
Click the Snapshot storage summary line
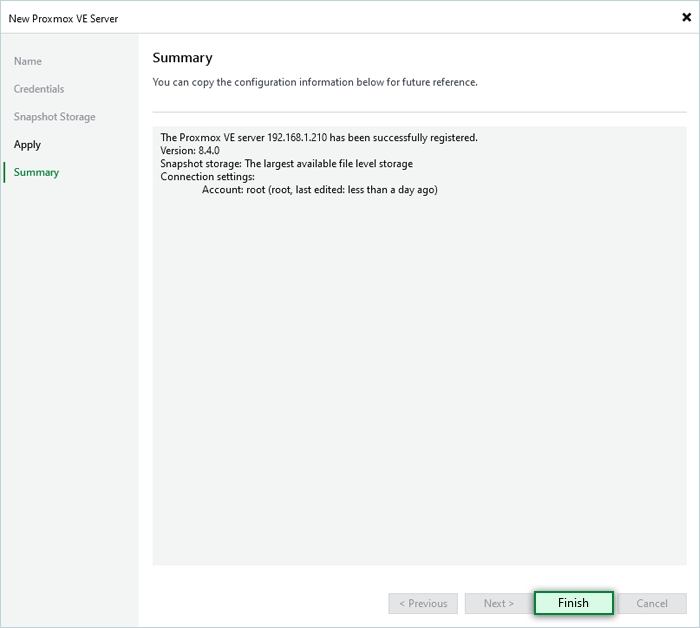[286, 164]
